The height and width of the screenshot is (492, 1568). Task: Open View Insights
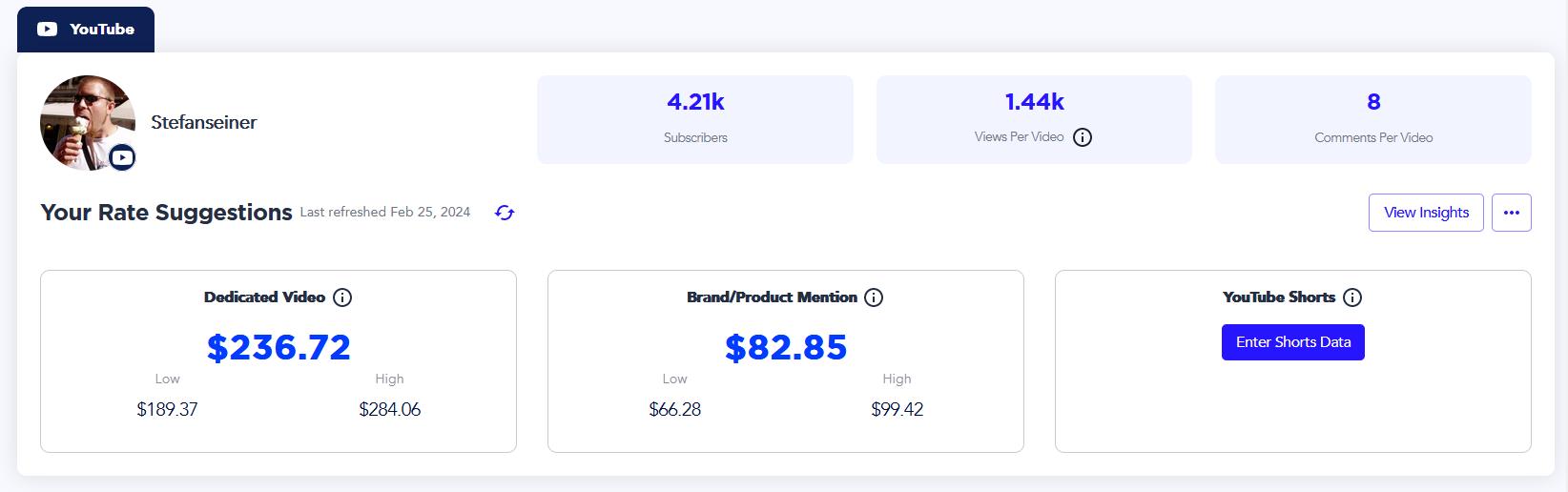click(1426, 213)
